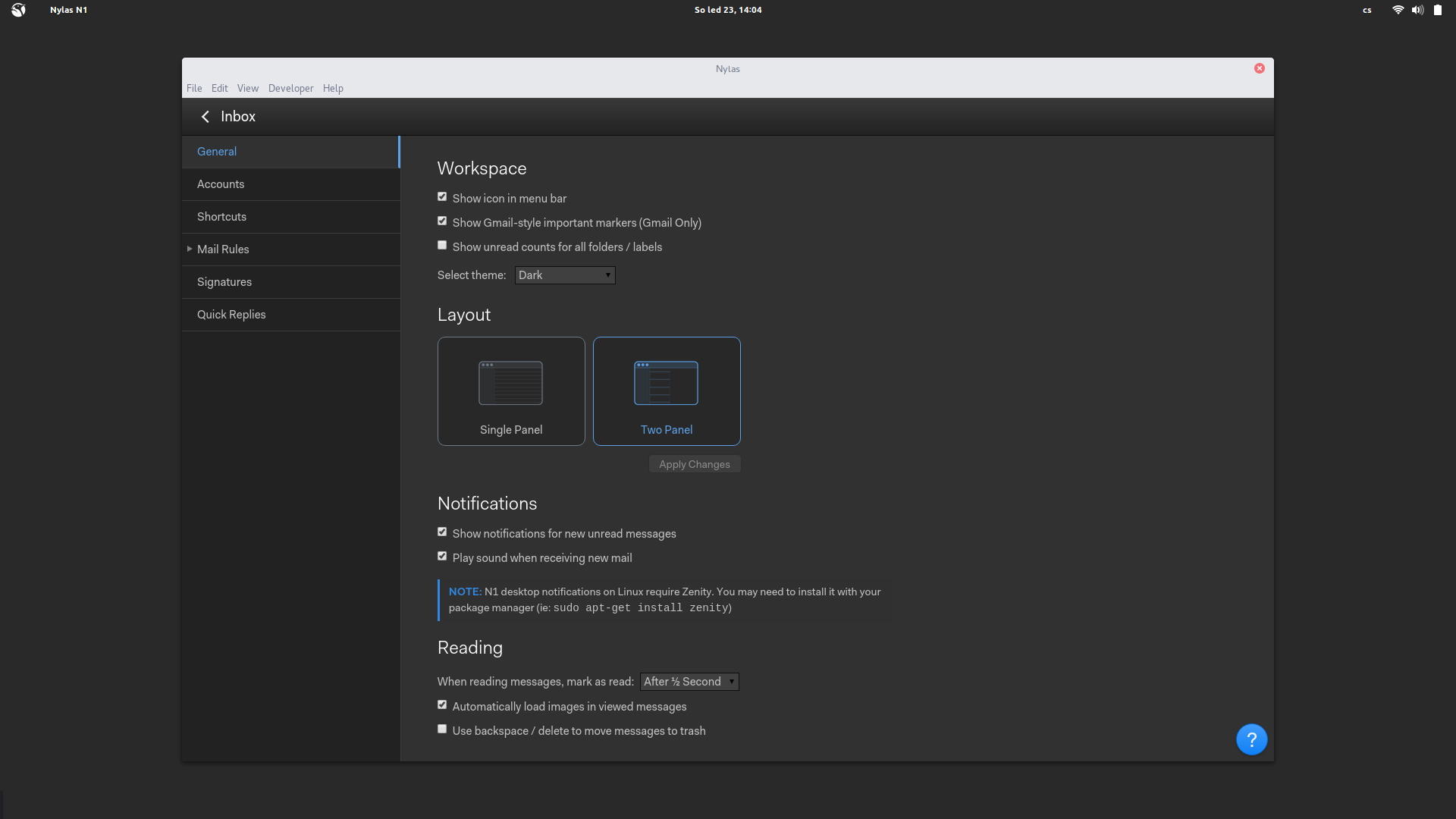Open the Help menu
This screenshot has width=1456, height=819.
333,88
